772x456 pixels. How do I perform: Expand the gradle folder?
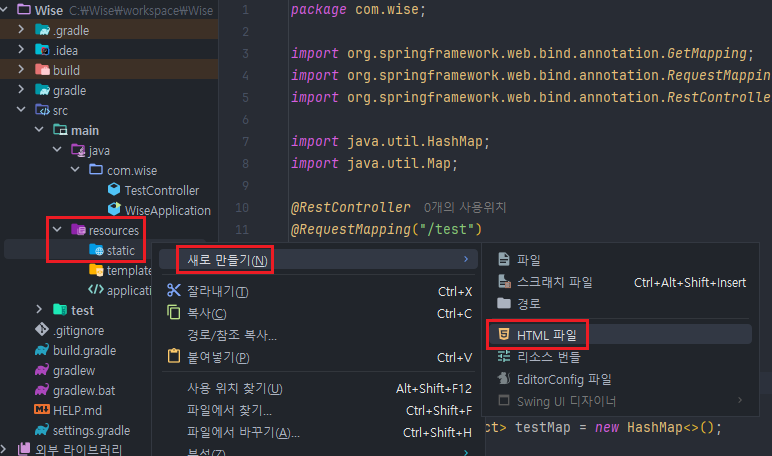point(21,89)
